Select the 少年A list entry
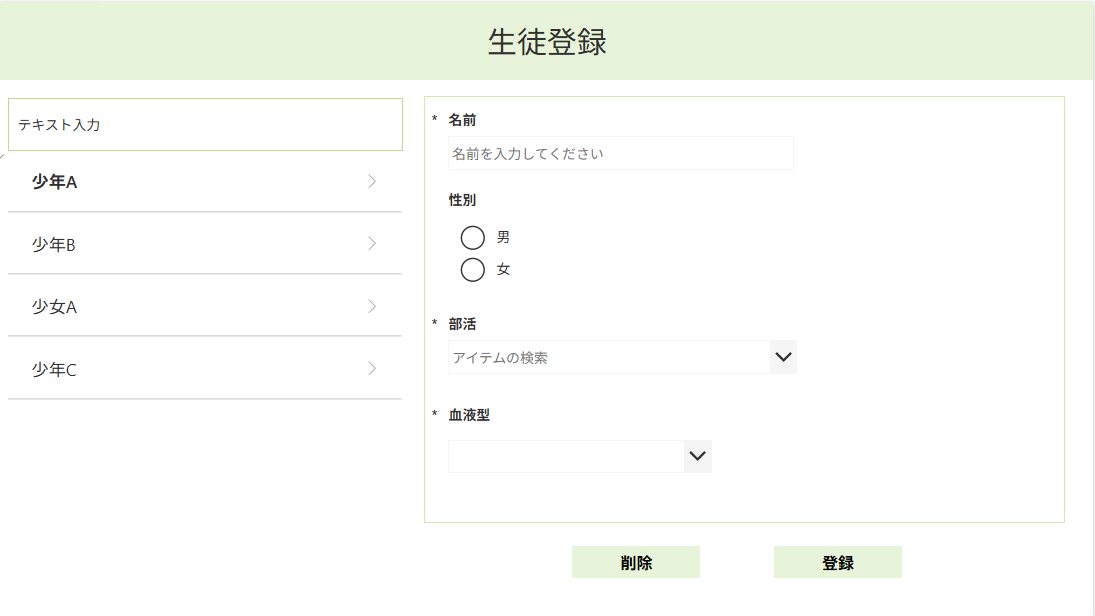Viewport: 1095px width, 616px height. click(x=205, y=182)
